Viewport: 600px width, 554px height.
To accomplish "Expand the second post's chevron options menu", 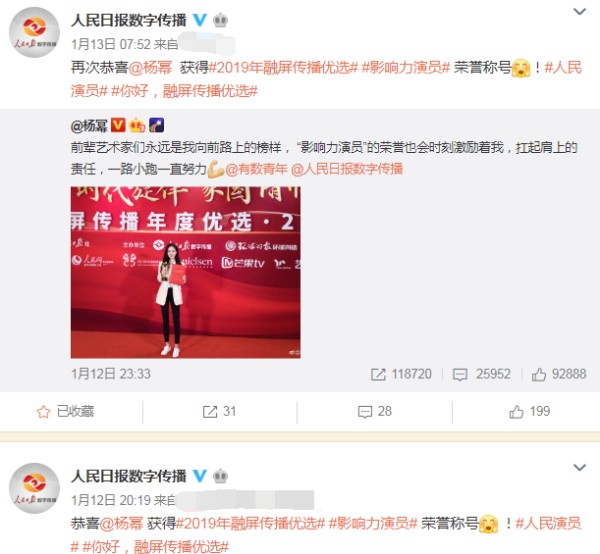I will click(580, 467).
